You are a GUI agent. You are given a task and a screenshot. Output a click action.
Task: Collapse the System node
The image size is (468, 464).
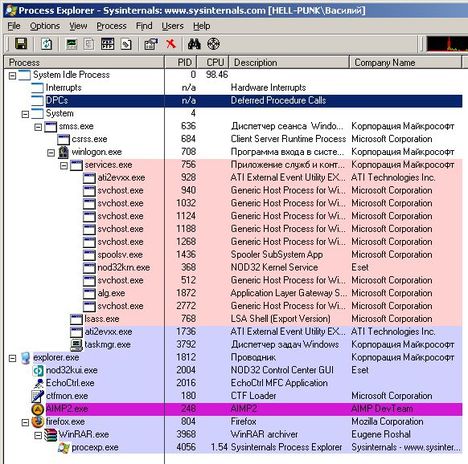tap(25, 114)
